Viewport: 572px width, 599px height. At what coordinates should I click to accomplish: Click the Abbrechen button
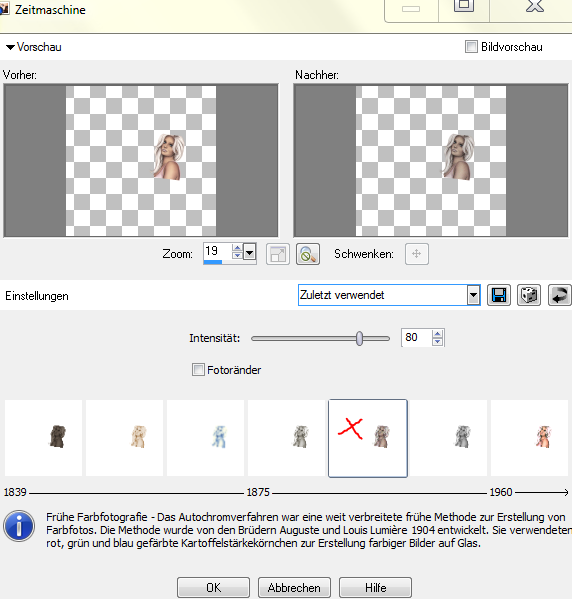click(294, 588)
